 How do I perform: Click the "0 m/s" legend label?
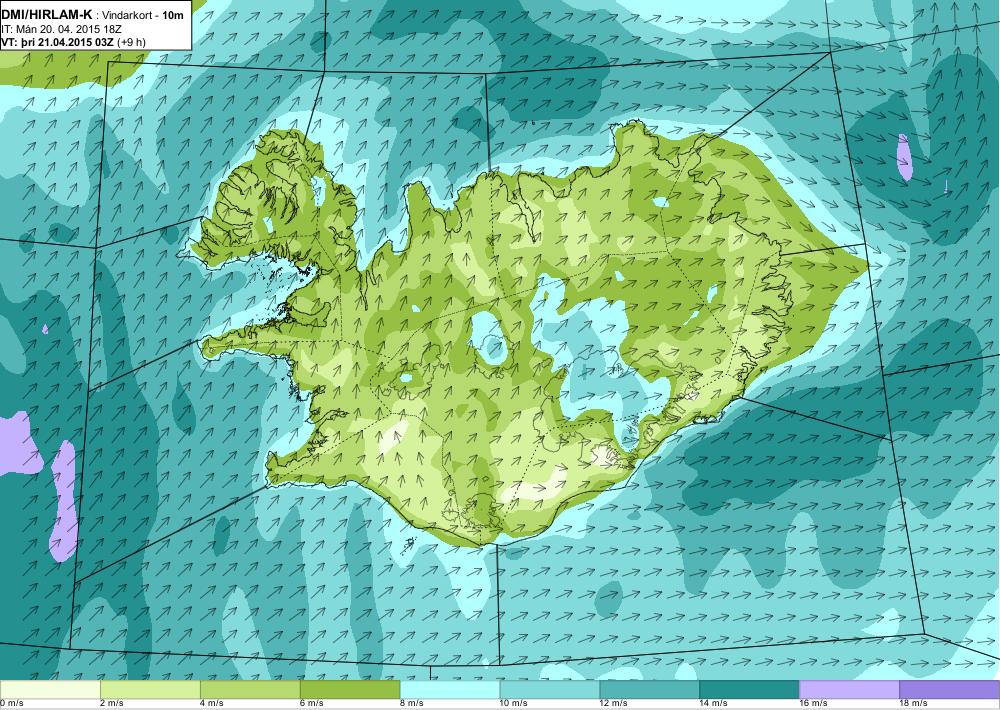tap(11, 704)
